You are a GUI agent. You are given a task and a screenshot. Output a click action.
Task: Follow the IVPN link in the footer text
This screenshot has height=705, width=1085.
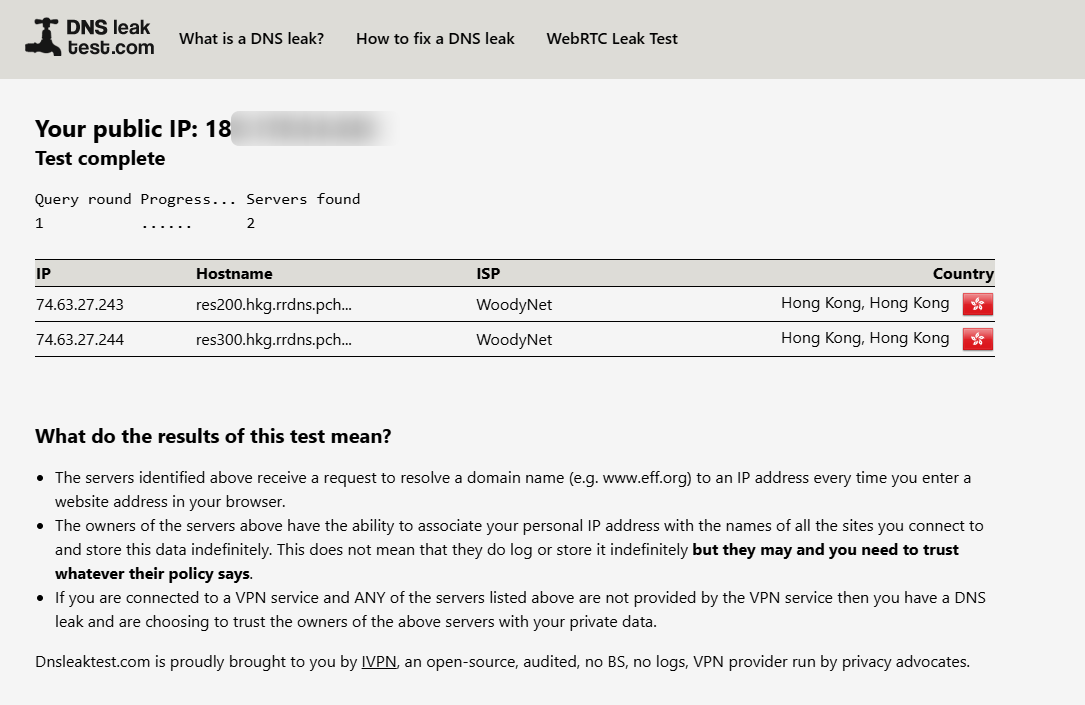(x=379, y=662)
